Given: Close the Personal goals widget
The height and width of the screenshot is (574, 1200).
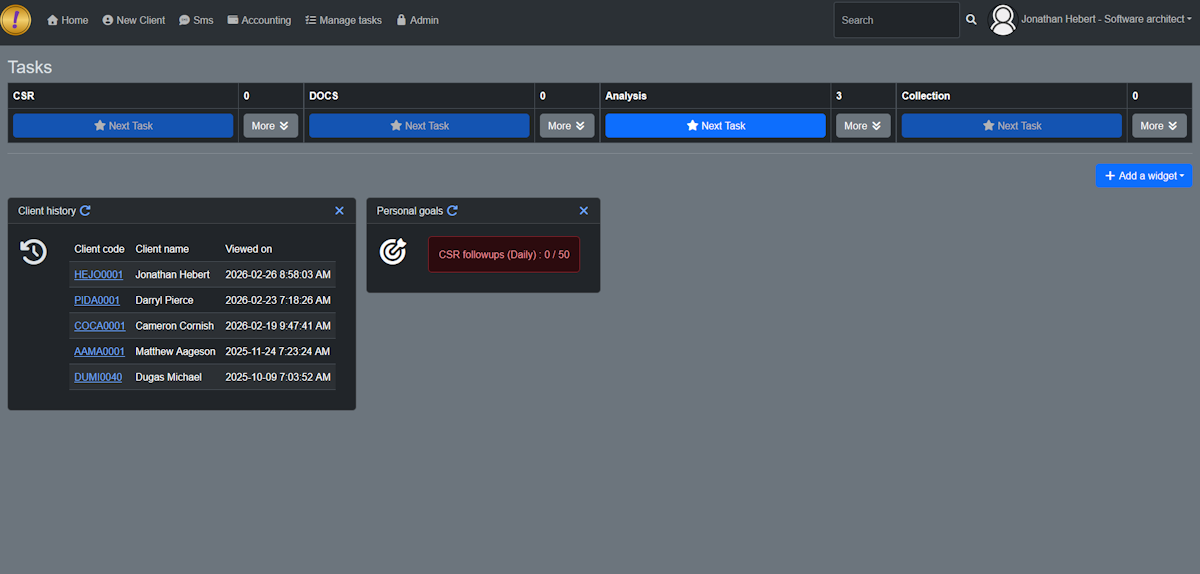Looking at the screenshot, I should click(x=584, y=211).
